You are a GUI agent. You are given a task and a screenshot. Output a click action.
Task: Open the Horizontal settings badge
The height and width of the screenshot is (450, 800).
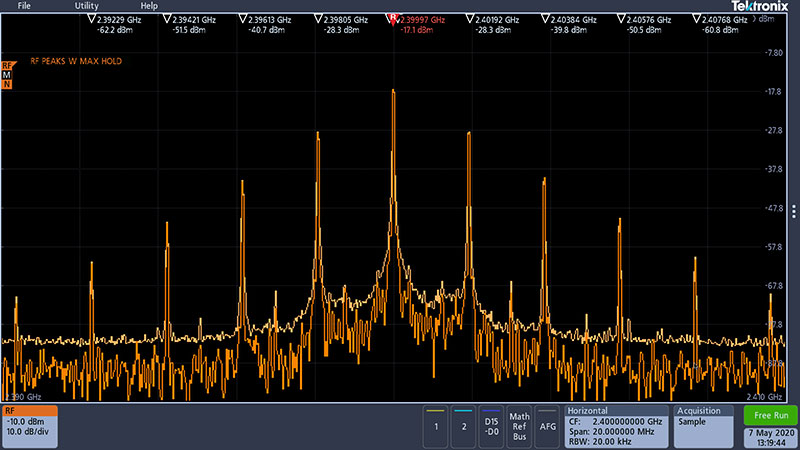pos(615,426)
